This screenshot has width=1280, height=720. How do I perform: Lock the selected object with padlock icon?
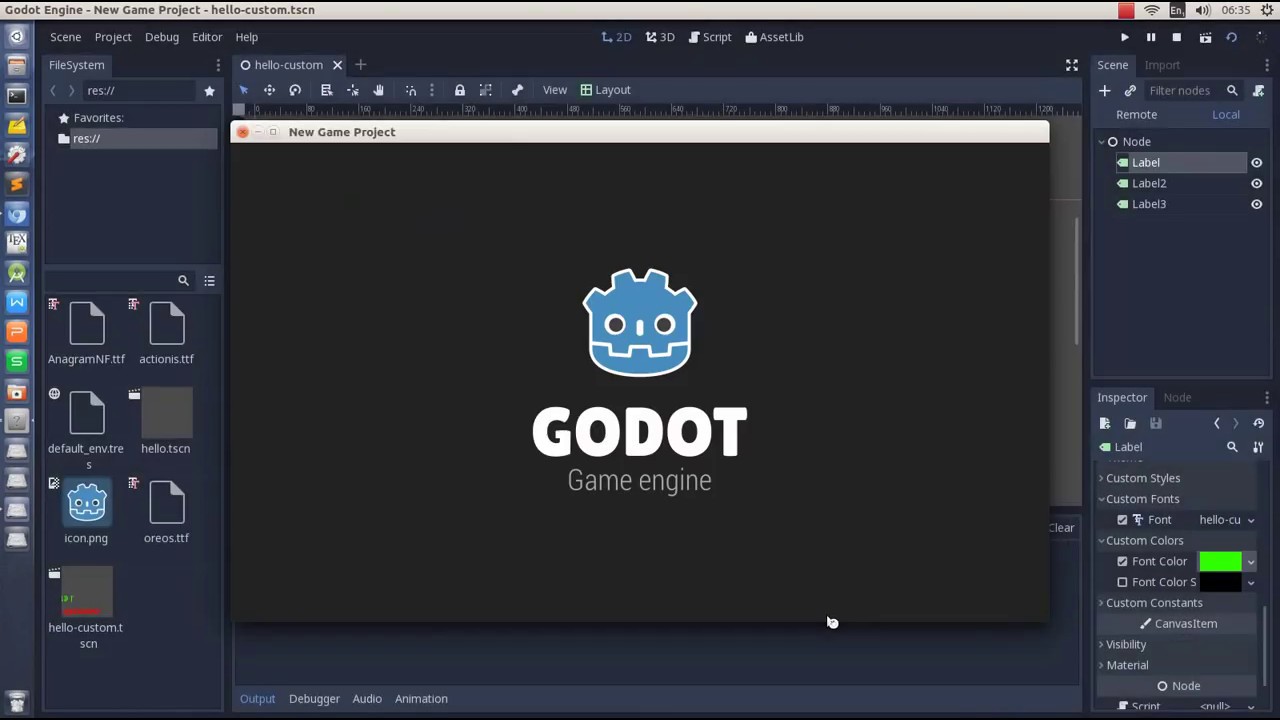tap(459, 90)
